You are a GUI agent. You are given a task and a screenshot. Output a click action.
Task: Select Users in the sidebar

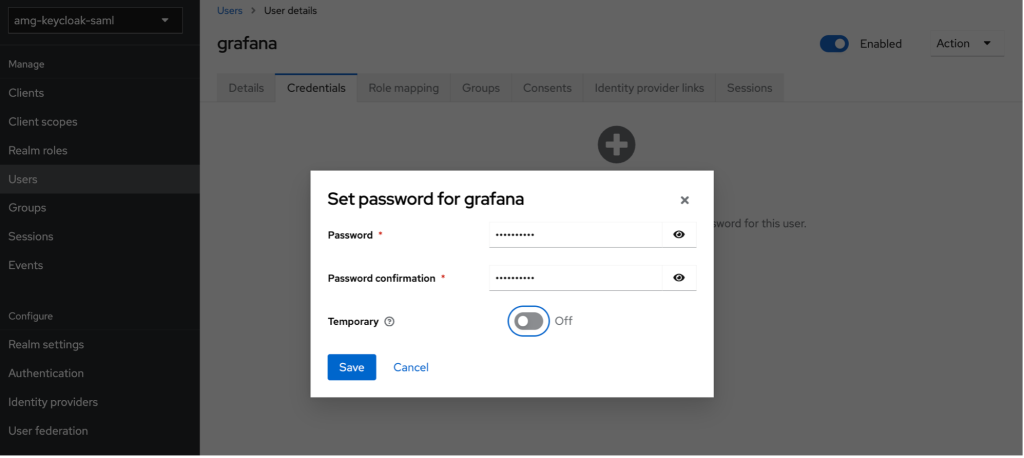coord(100,179)
